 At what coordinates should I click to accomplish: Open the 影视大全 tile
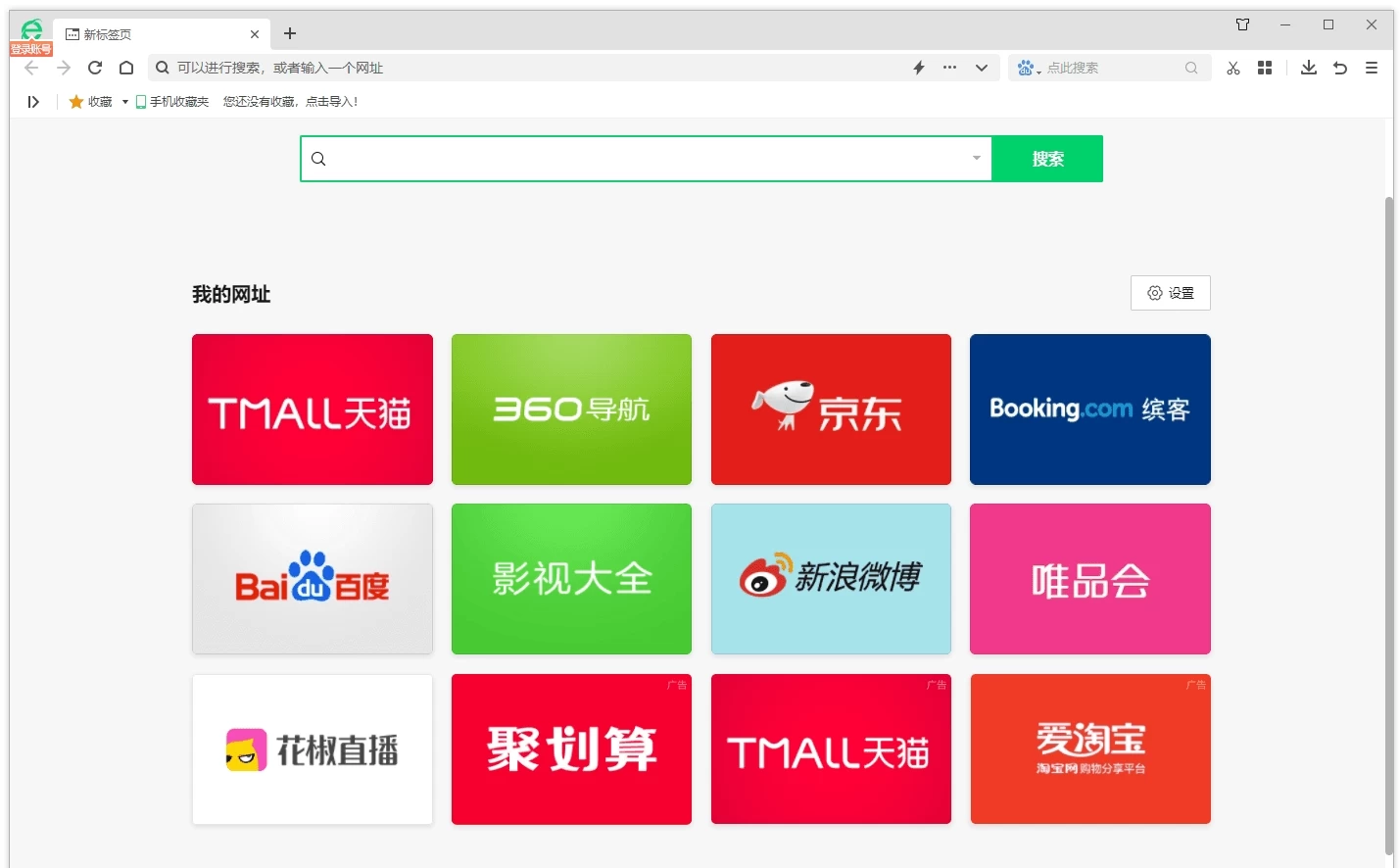point(571,579)
